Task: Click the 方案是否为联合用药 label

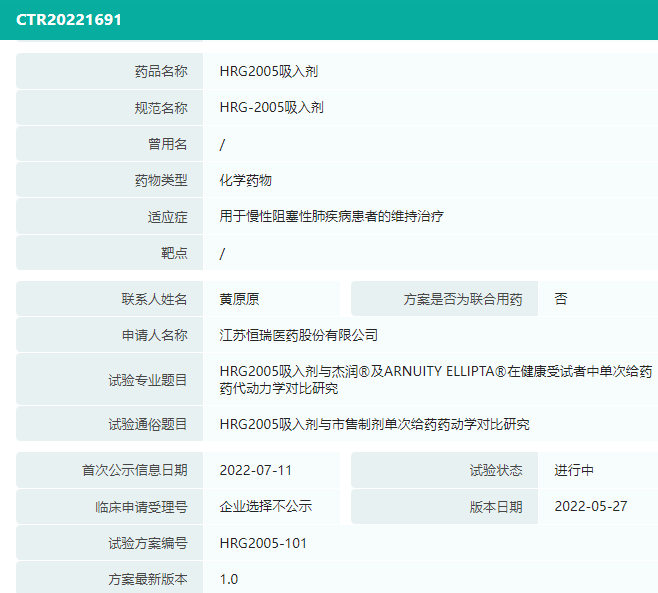Action: click(463, 299)
